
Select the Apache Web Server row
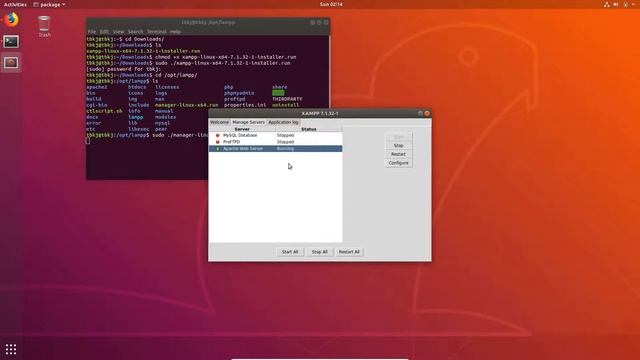pos(276,149)
